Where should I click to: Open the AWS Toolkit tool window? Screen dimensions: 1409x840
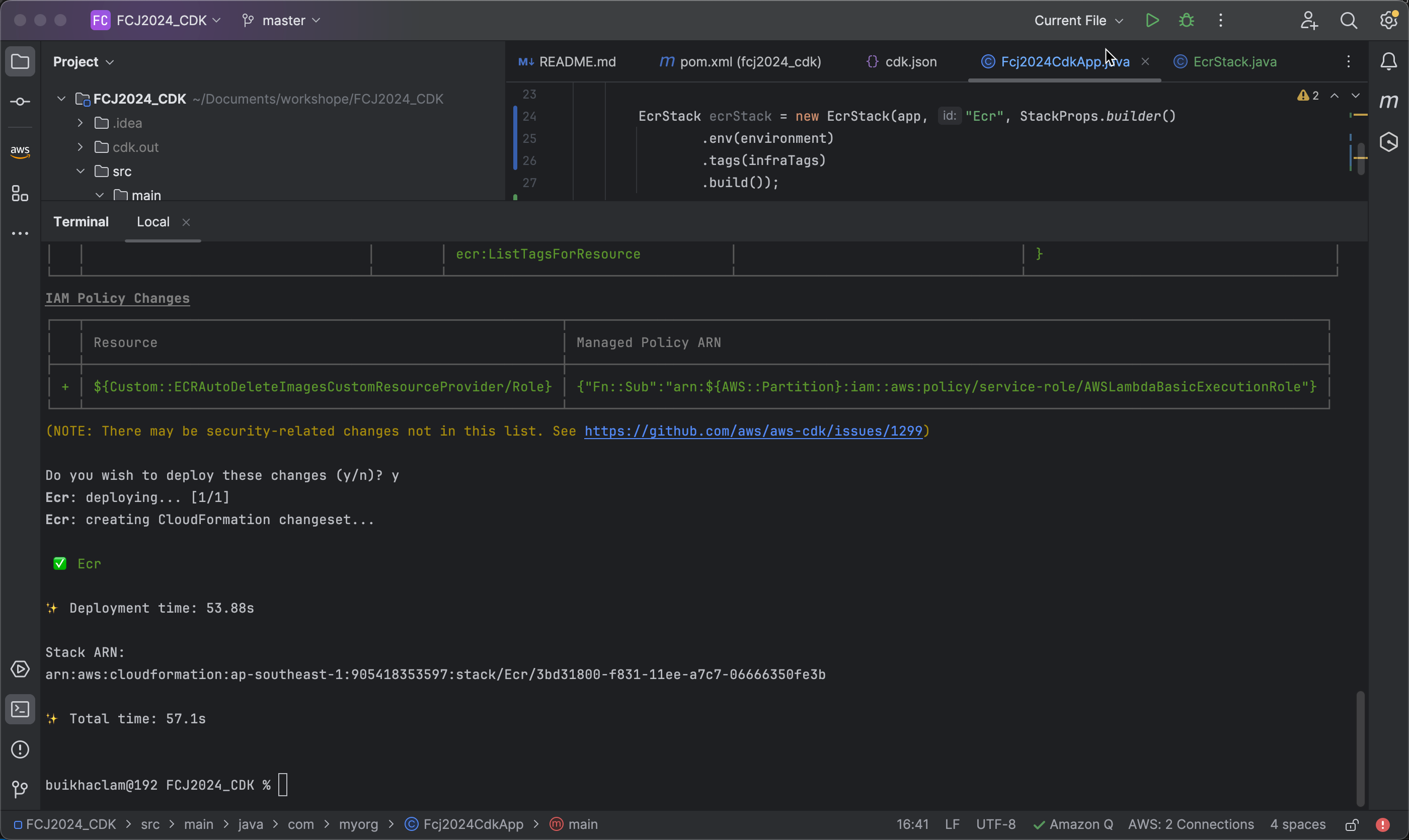21,151
